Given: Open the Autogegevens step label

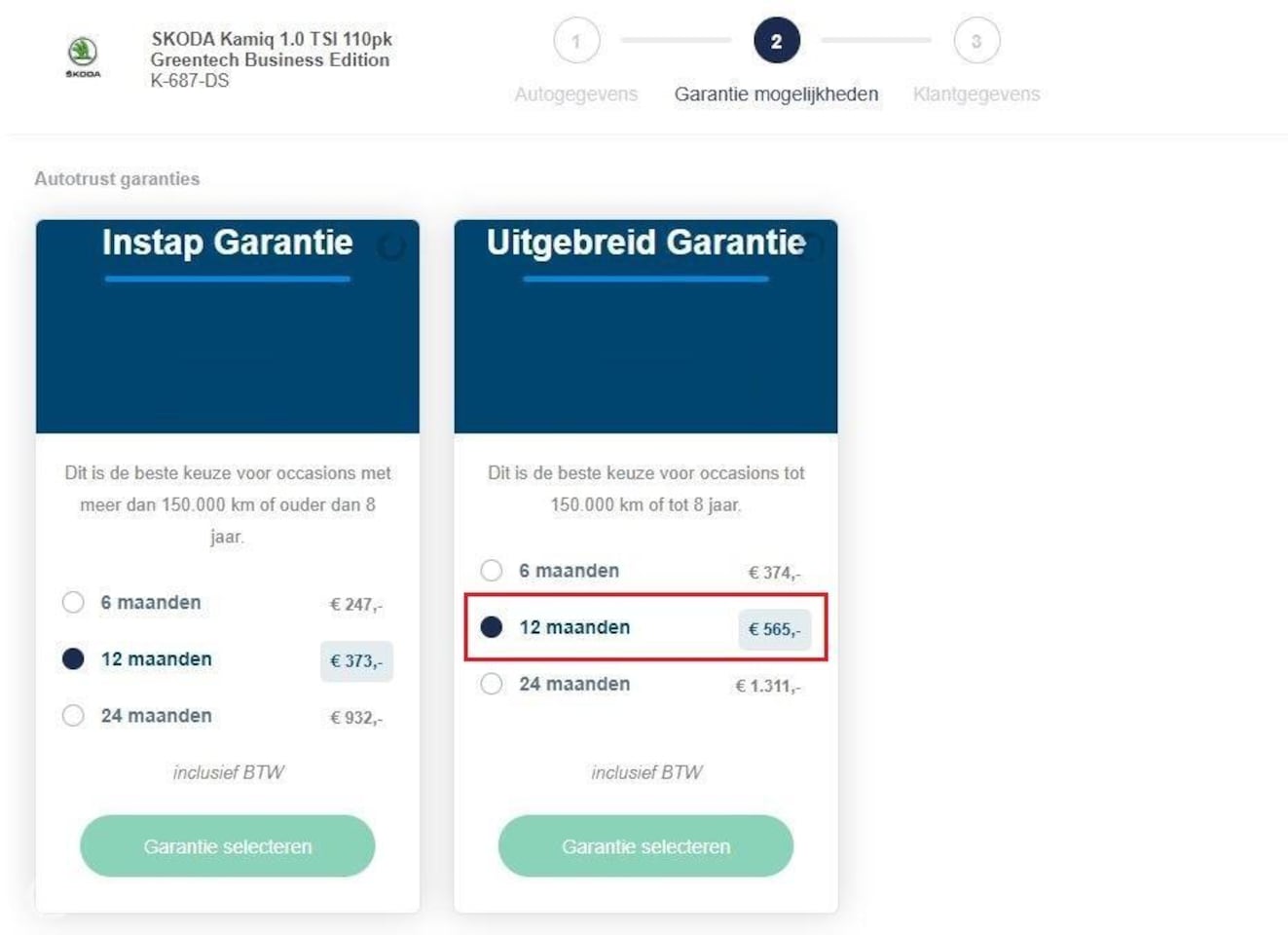Looking at the screenshot, I should tap(576, 94).
